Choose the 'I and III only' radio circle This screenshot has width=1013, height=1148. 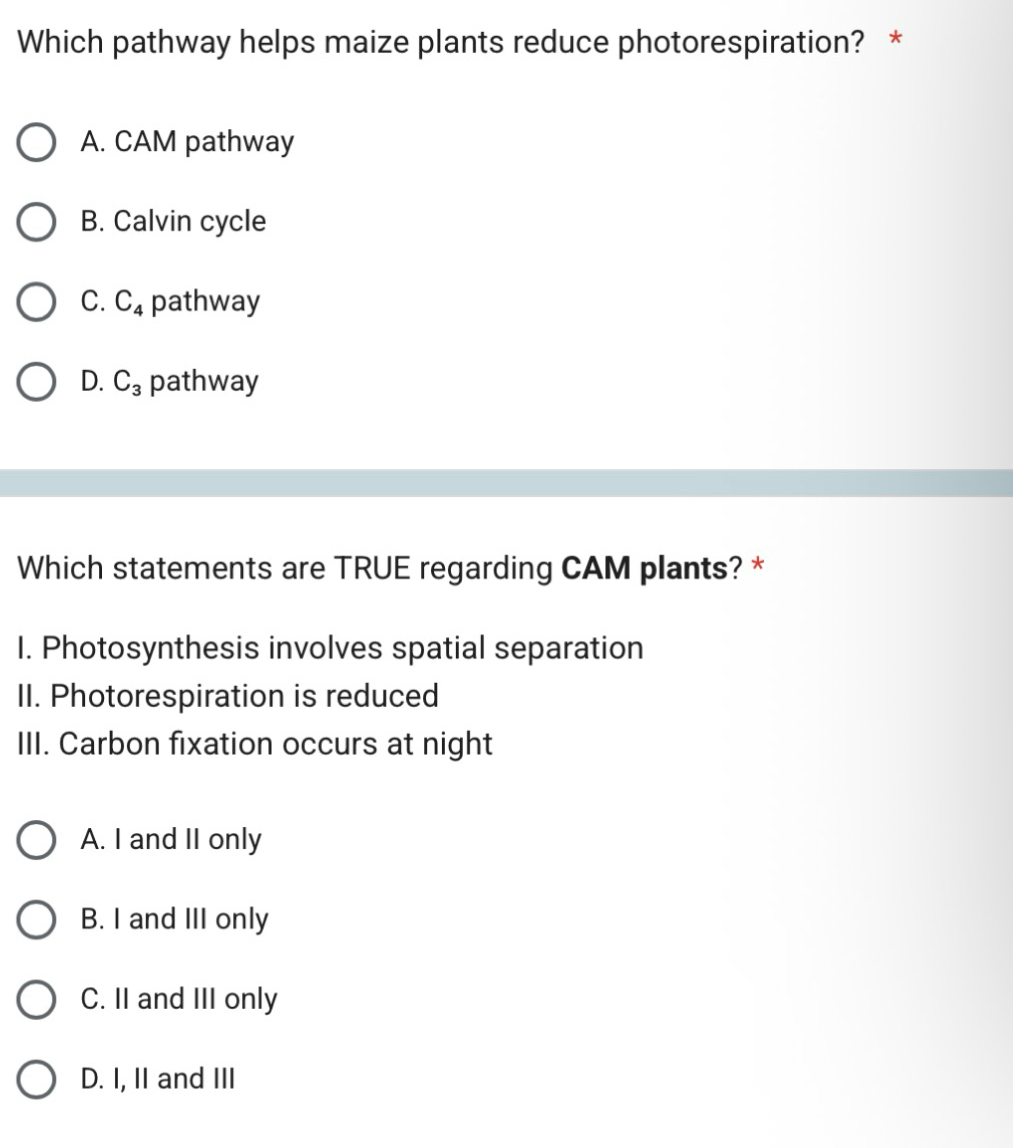coord(37,921)
